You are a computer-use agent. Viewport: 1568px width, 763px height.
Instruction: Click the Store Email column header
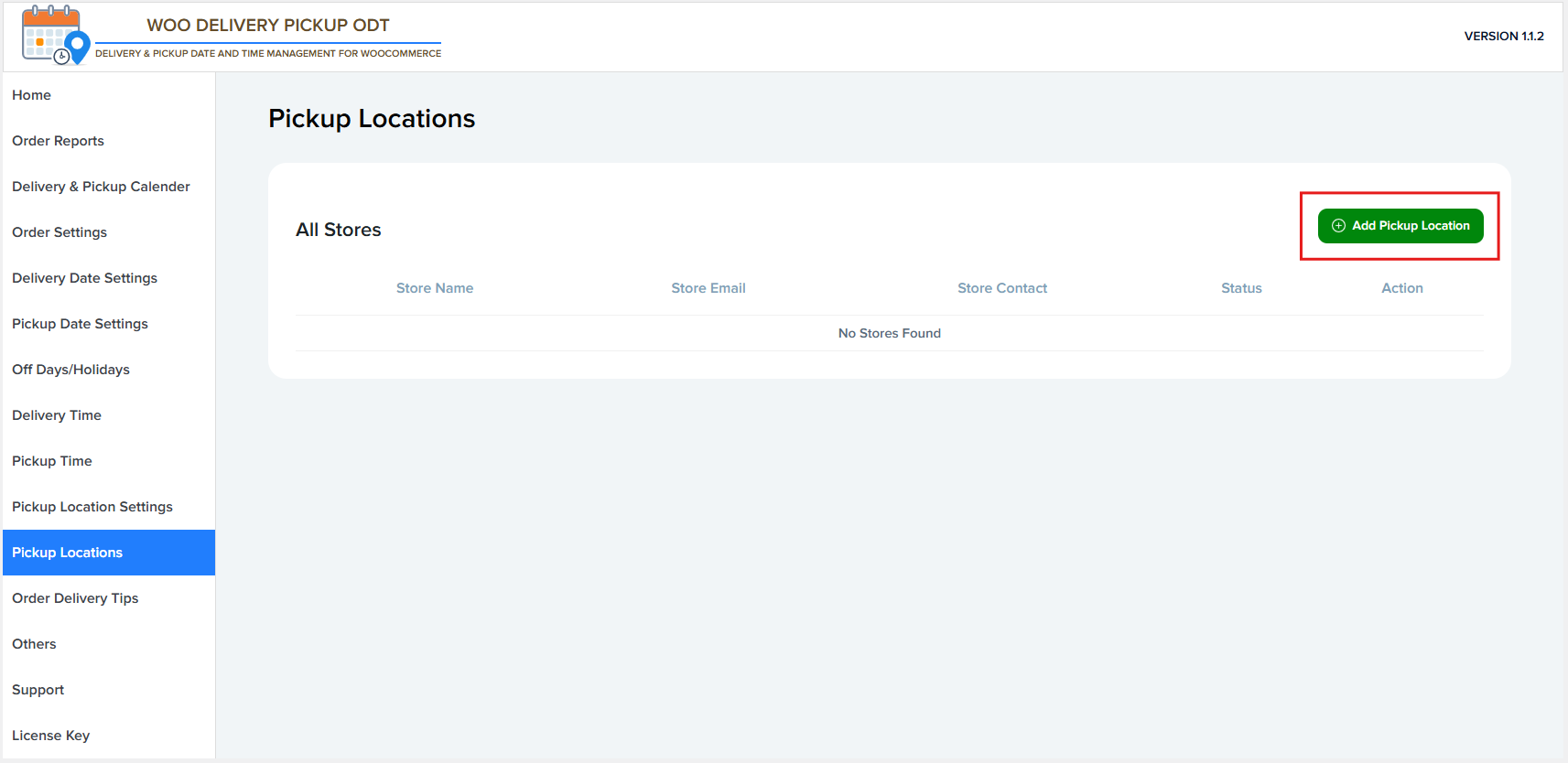708,288
